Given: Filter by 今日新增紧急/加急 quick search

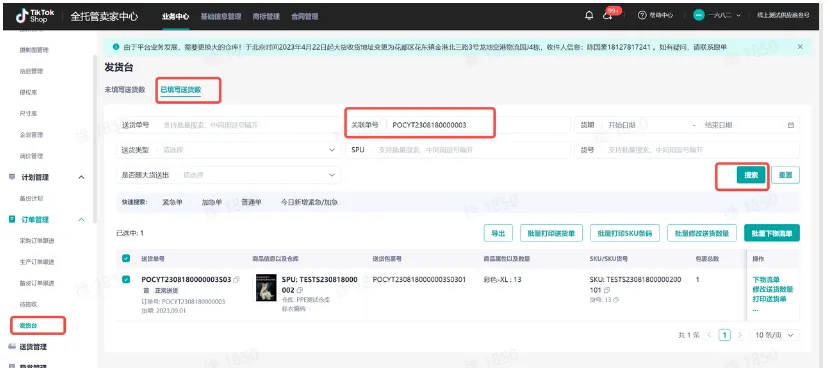Looking at the screenshot, I should pos(309,202).
